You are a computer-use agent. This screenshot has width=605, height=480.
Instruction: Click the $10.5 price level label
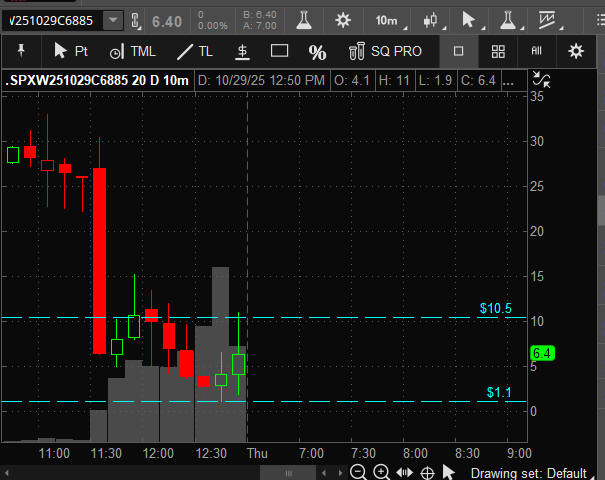pyautogui.click(x=495, y=308)
